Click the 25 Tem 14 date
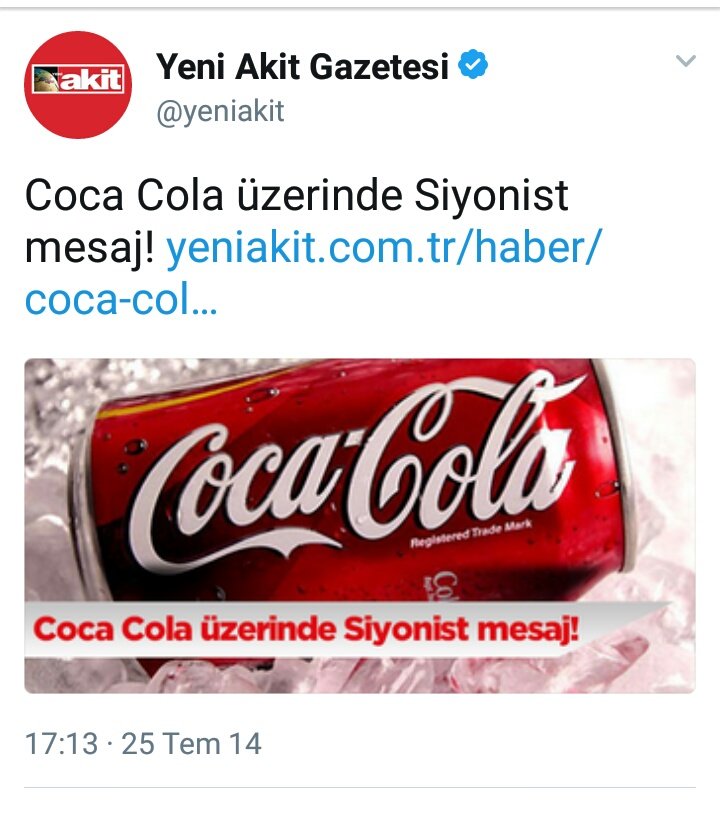 [191, 743]
